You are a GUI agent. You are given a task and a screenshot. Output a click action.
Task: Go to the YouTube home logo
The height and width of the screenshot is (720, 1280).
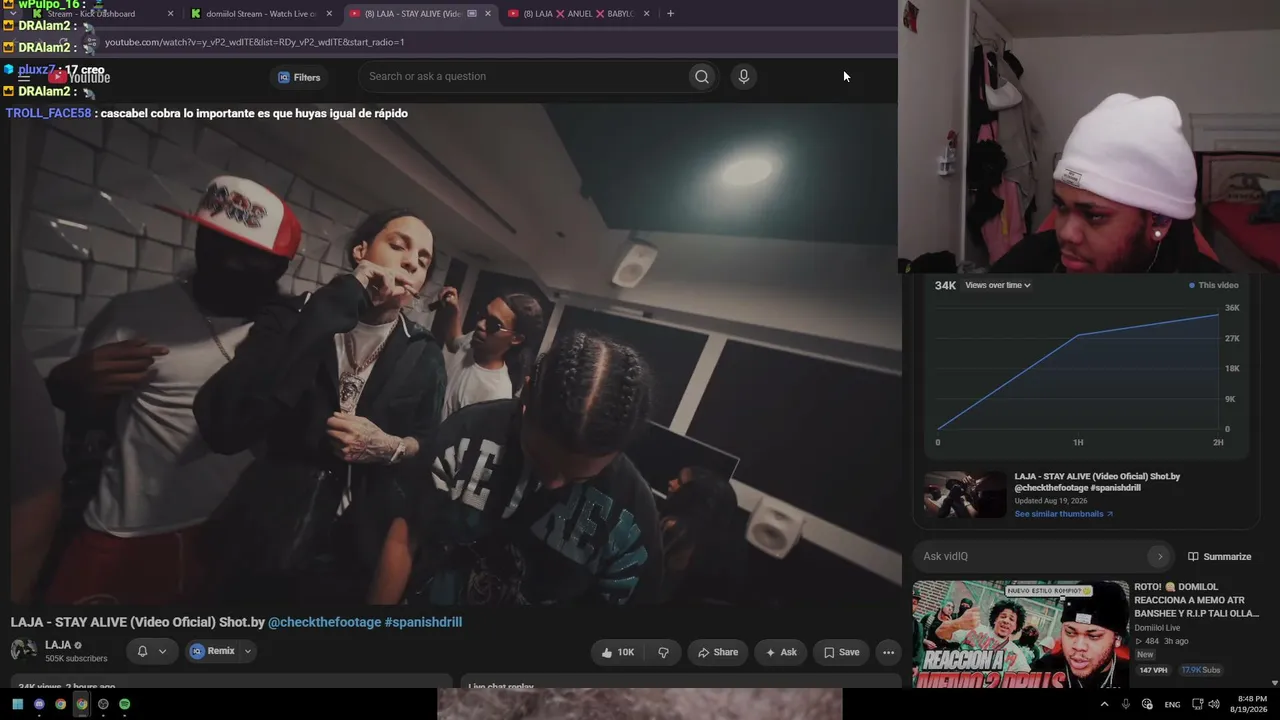[x=80, y=77]
